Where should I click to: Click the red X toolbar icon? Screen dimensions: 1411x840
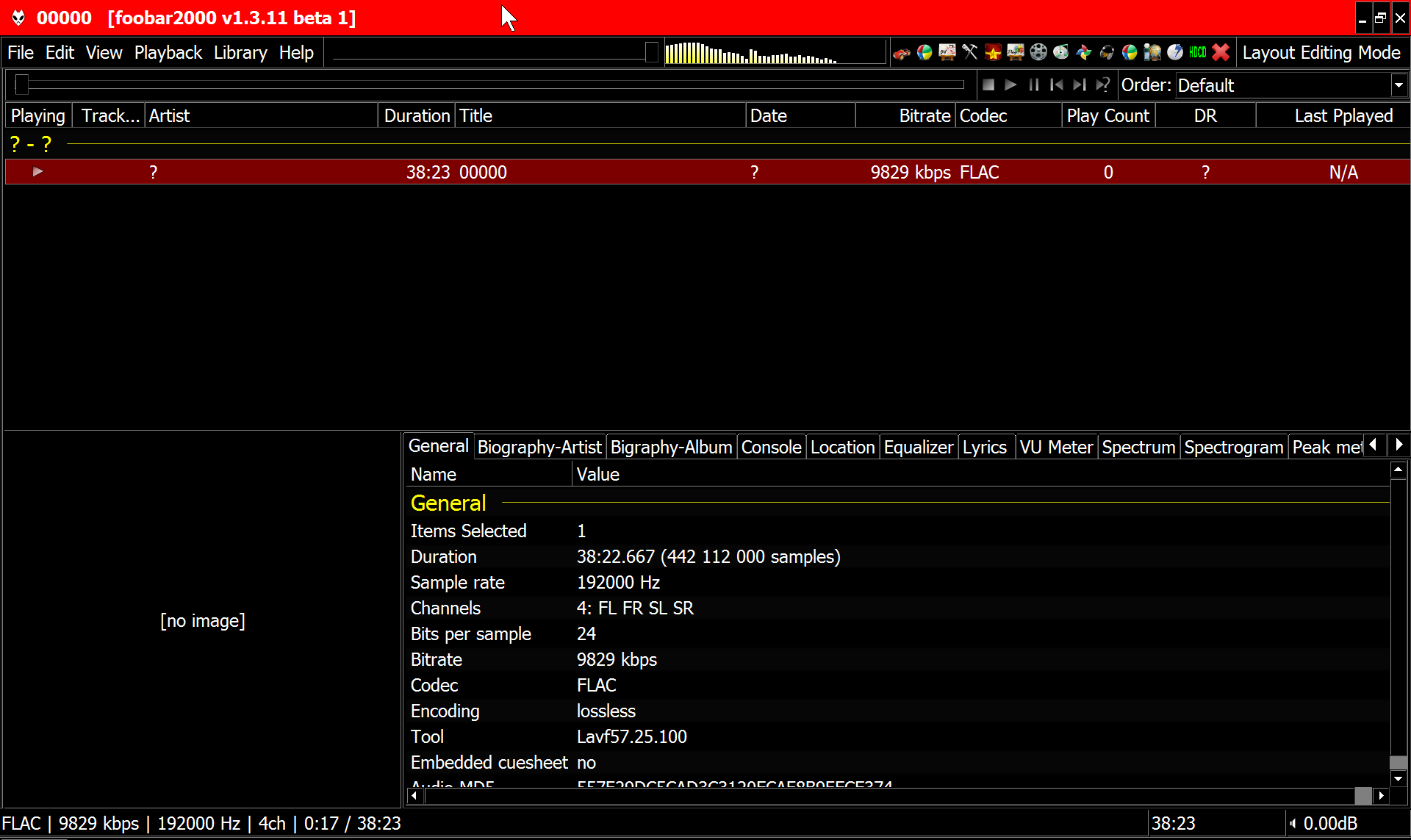point(1221,53)
